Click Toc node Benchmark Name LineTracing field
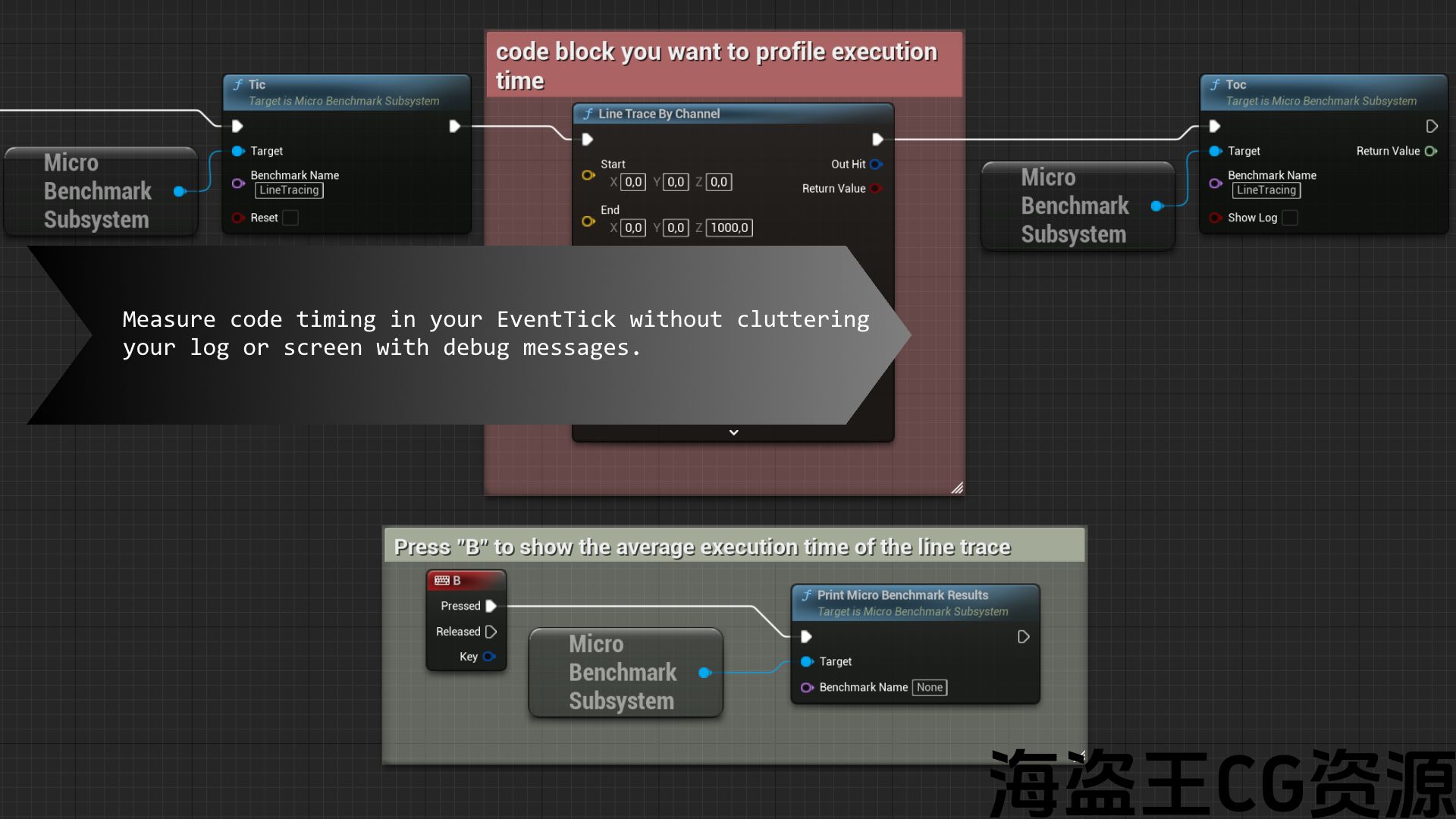Image resolution: width=1456 pixels, height=819 pixels. click(x=1266, y=190)
